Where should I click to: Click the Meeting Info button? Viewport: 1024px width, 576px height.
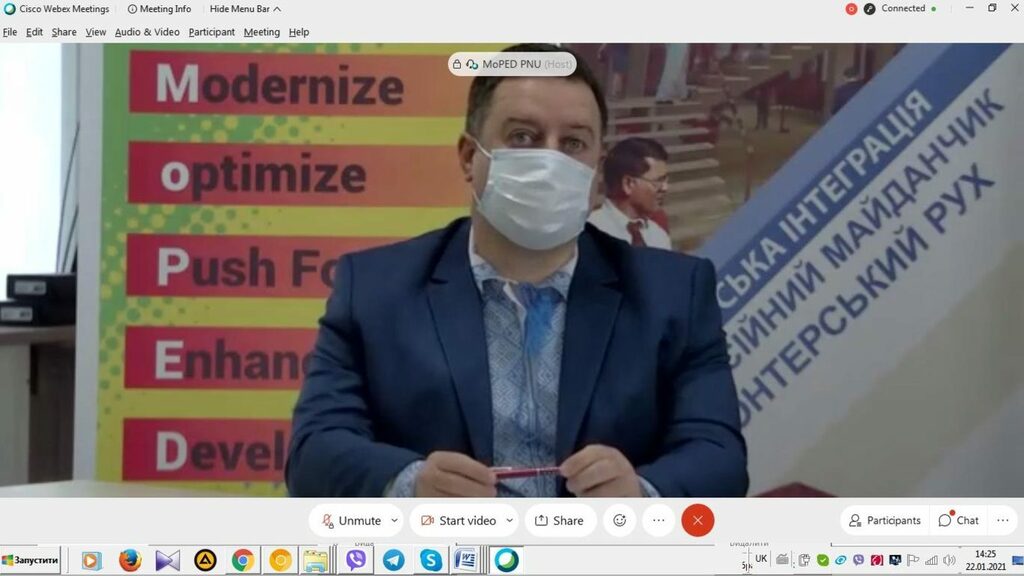[x=159, y=9]
